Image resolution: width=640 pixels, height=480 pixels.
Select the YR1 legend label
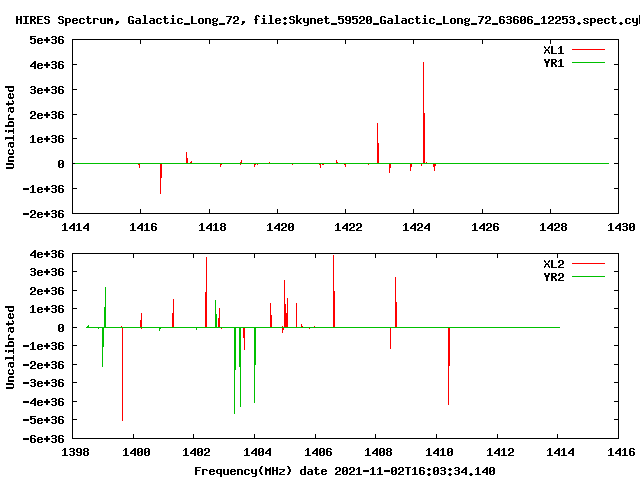tap(553, 63)
